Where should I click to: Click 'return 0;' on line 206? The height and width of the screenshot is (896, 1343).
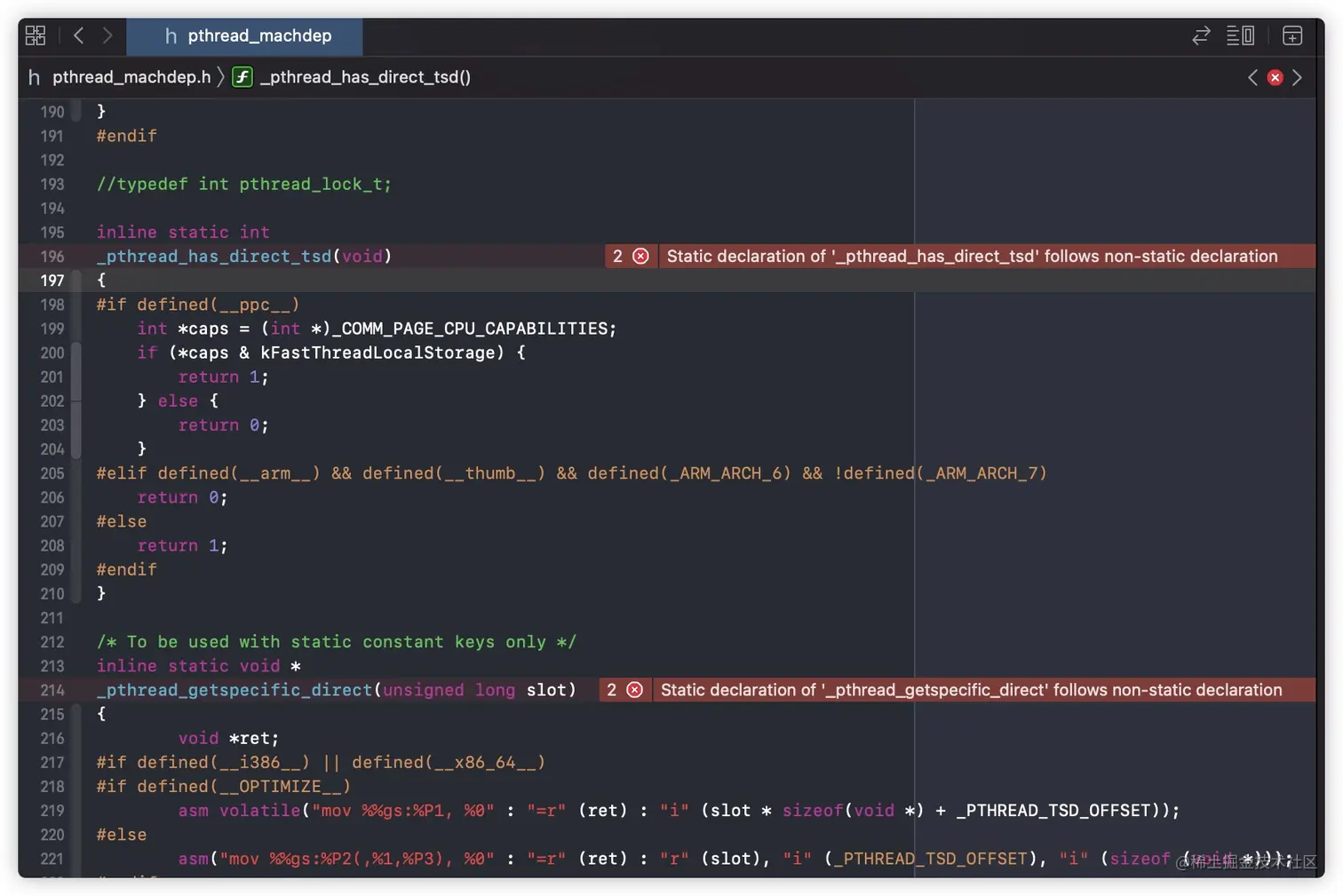click(x=183, y=497)
